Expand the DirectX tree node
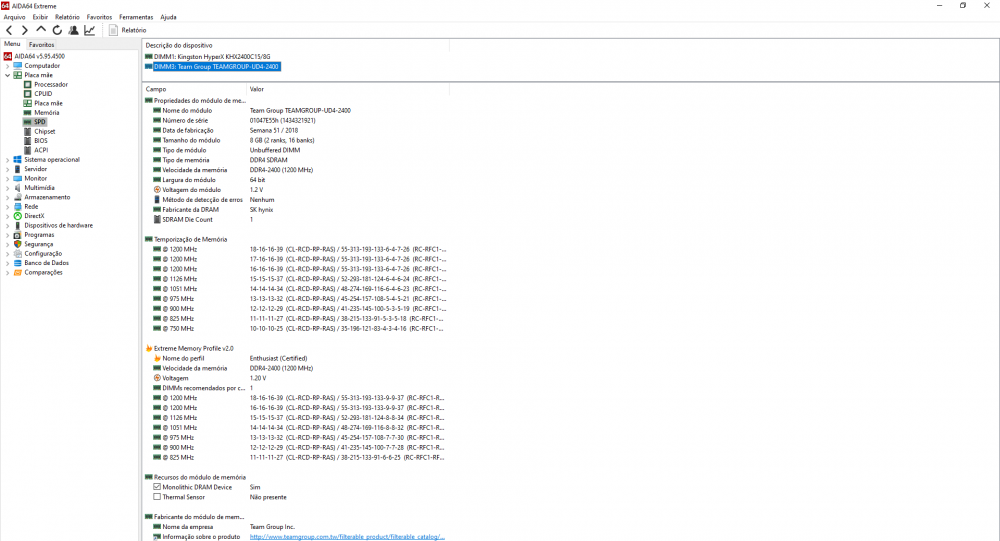 (x=7, y=216)
